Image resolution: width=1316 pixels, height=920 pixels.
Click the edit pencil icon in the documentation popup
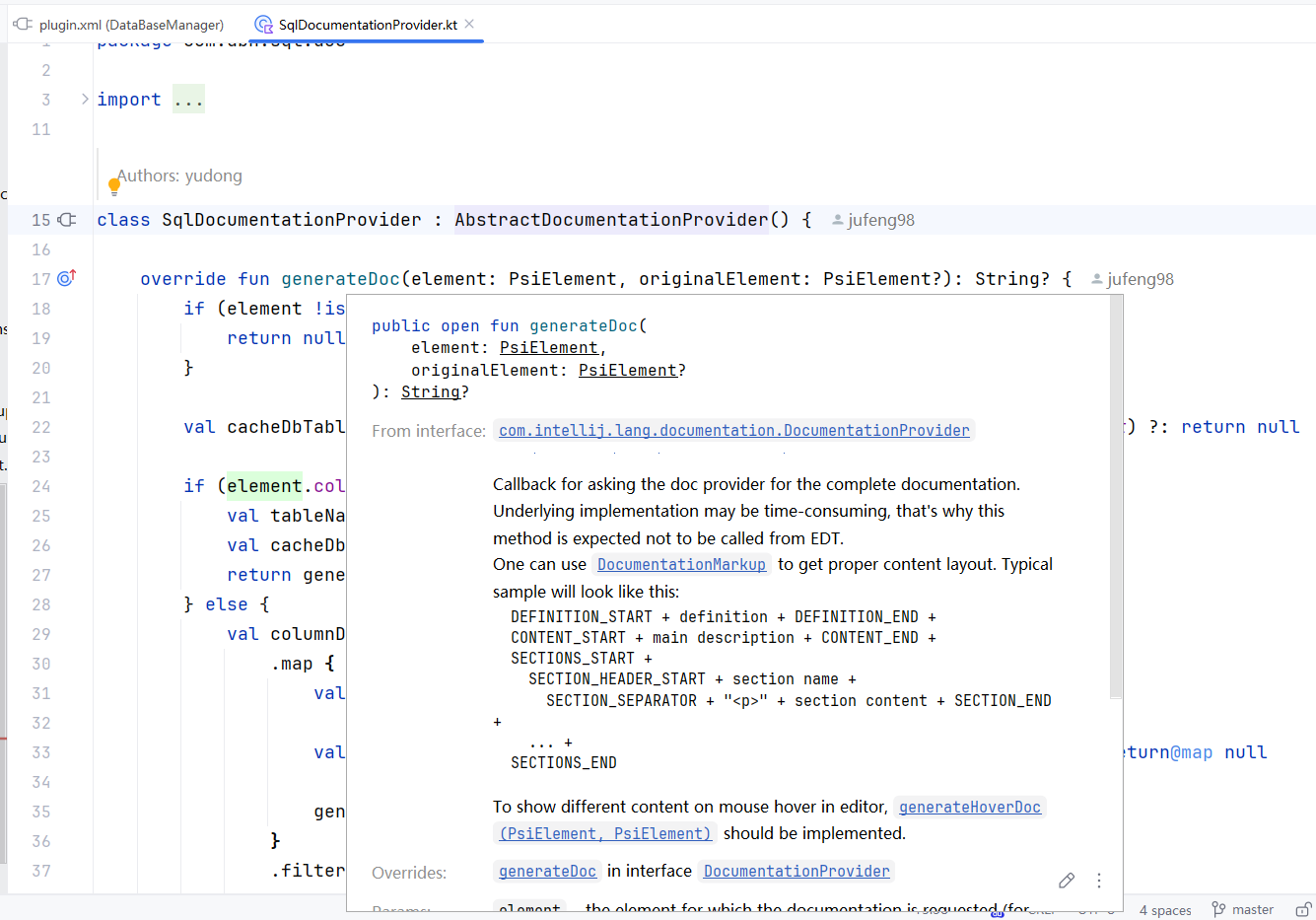coord(1067,880)
